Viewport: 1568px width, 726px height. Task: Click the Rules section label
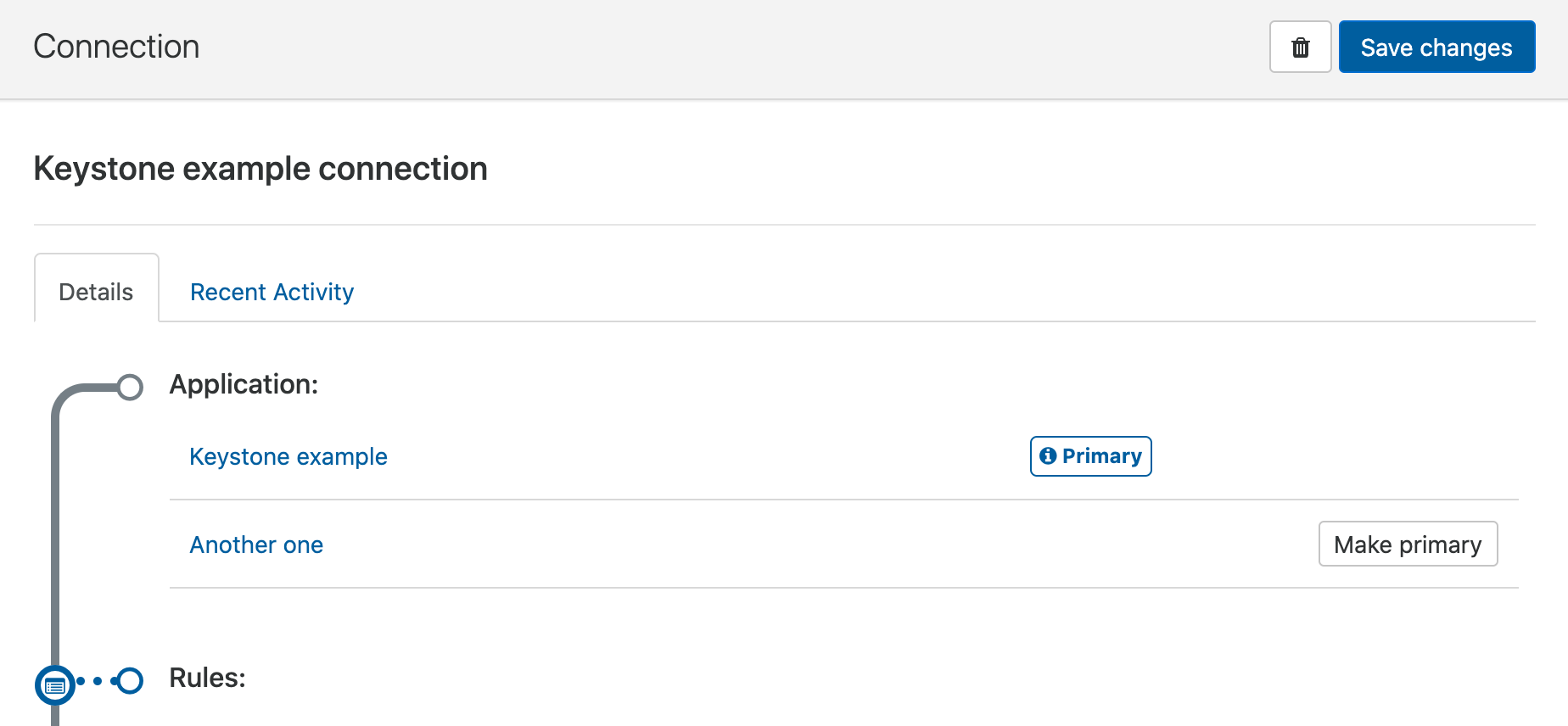click(x=206, y=679)
